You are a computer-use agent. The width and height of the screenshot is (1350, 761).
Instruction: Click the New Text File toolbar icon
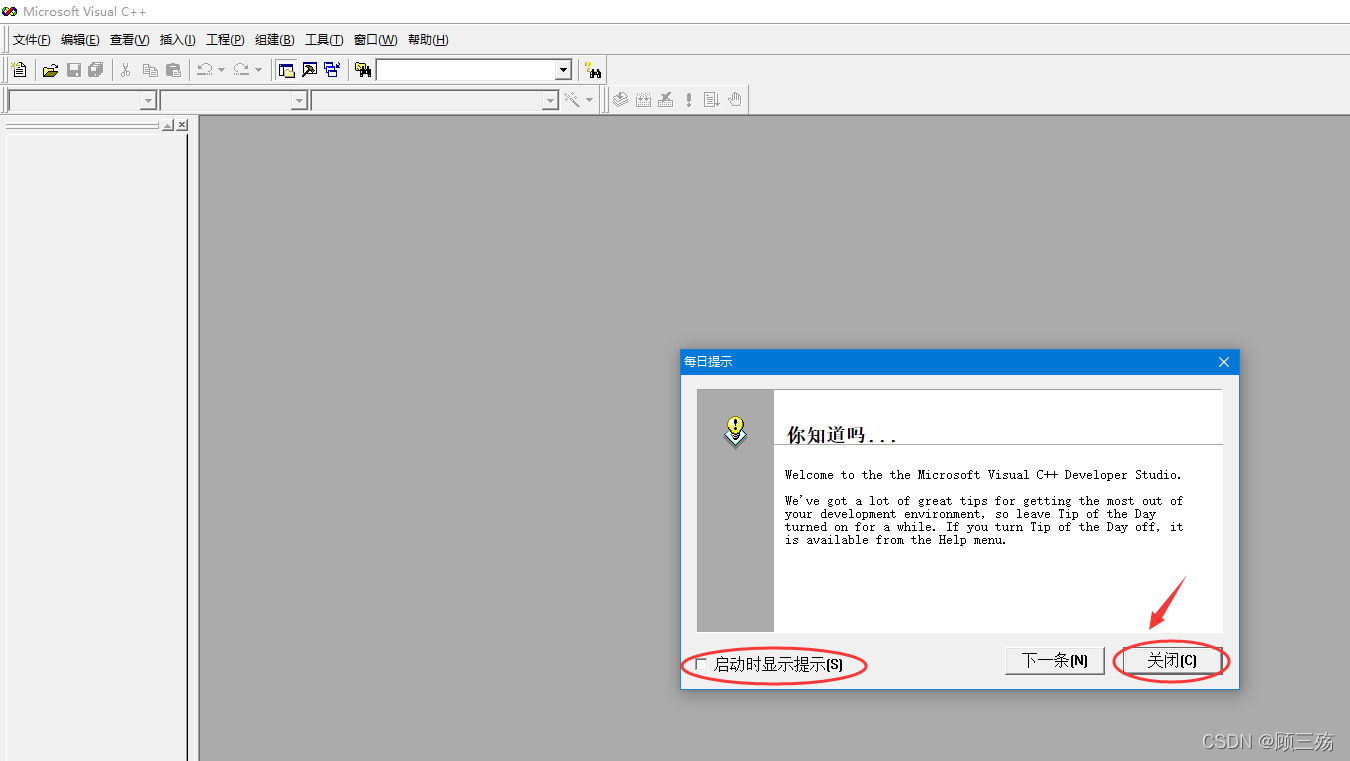(19, 70)
